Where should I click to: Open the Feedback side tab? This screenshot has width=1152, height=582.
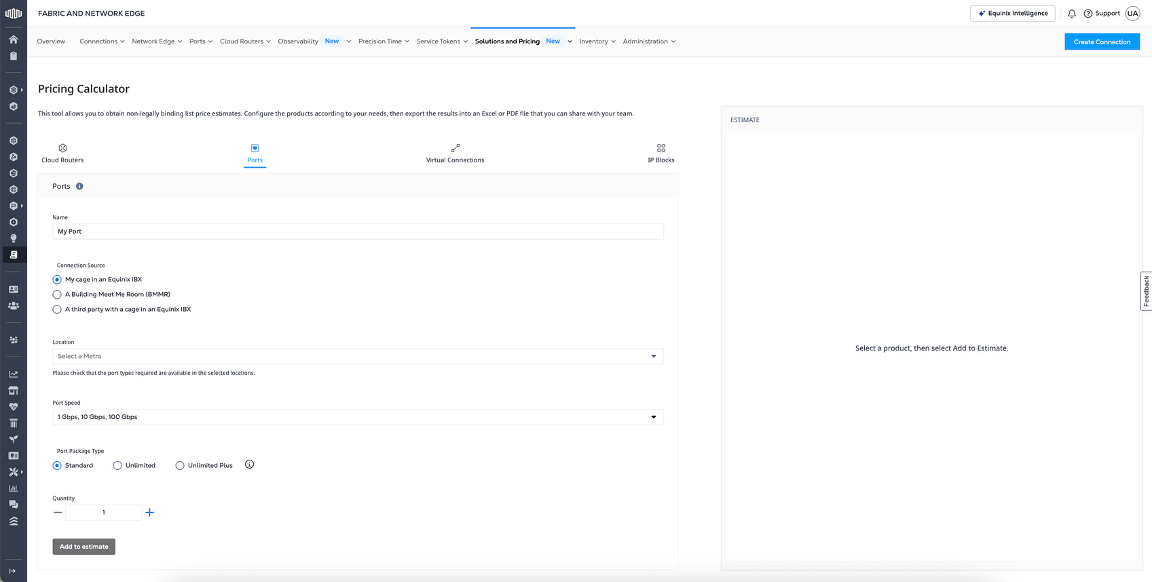[1146, 290]
